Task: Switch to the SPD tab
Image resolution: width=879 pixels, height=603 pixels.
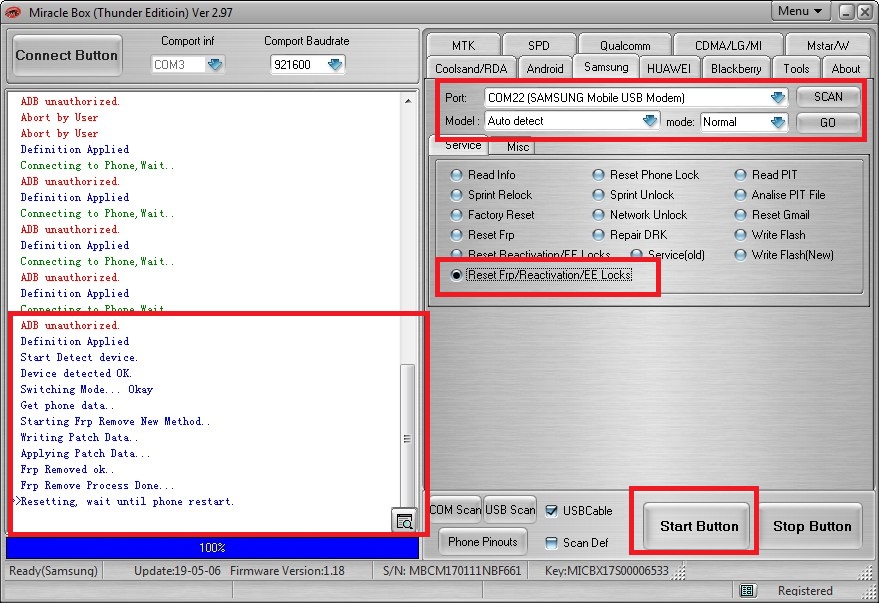Action: click(x=539, y=45)
